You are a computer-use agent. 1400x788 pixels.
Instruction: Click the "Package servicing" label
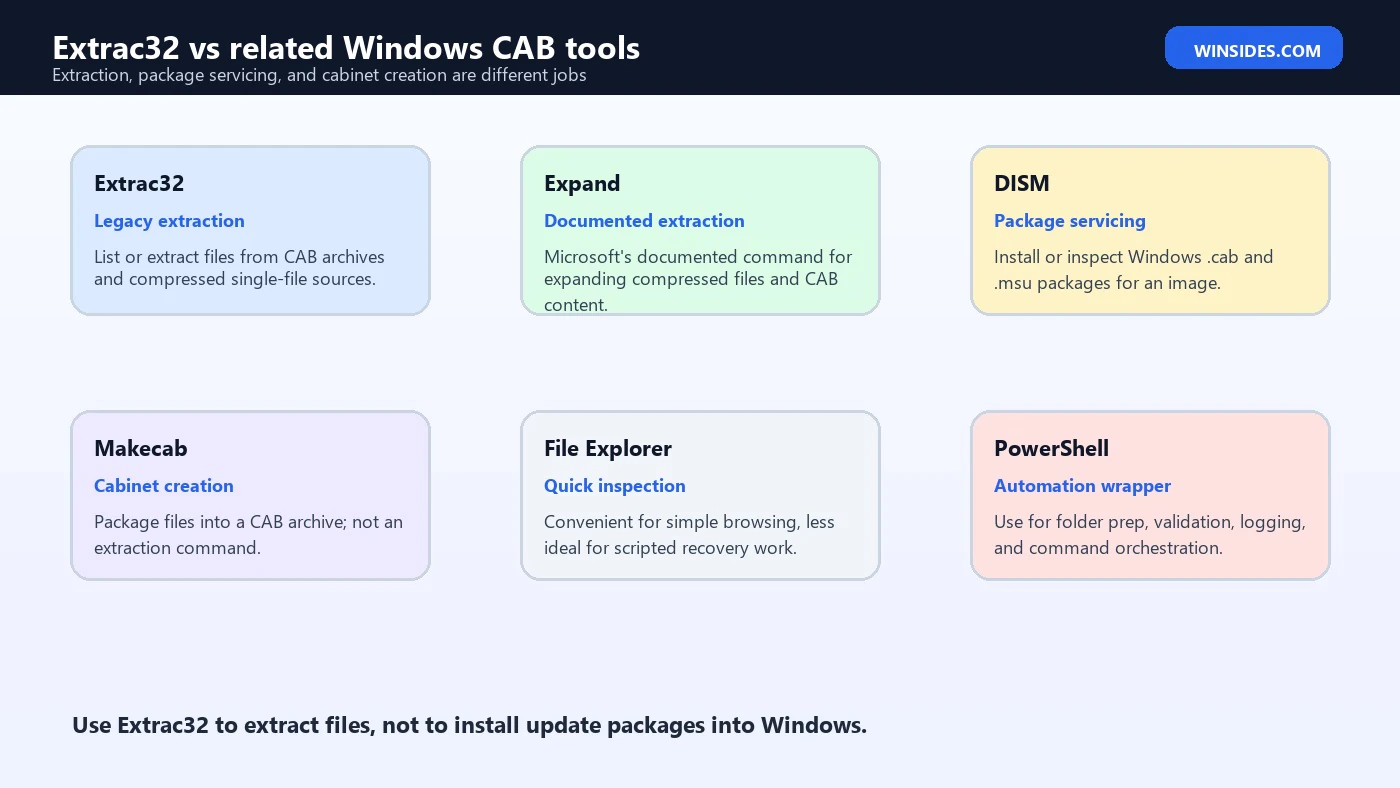pos(1069,221)
